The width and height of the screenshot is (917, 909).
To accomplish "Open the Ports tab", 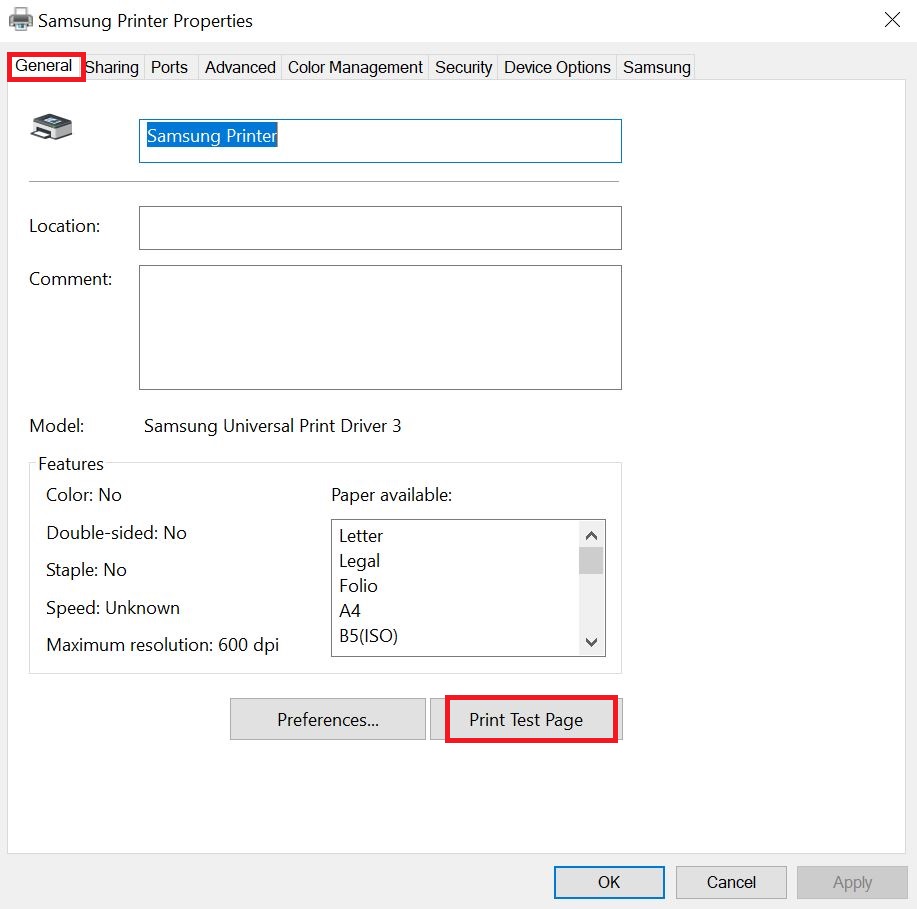I will coord(170,67).
